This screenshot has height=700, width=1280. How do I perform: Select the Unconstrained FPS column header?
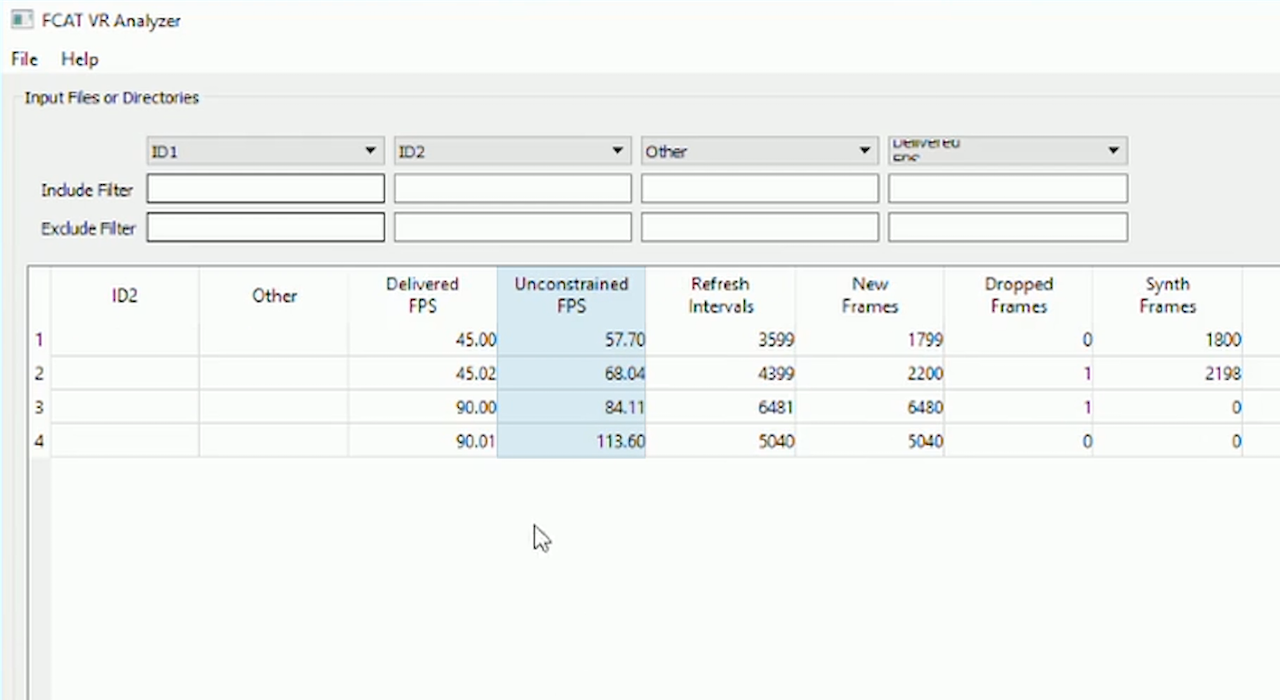[571, 295]
